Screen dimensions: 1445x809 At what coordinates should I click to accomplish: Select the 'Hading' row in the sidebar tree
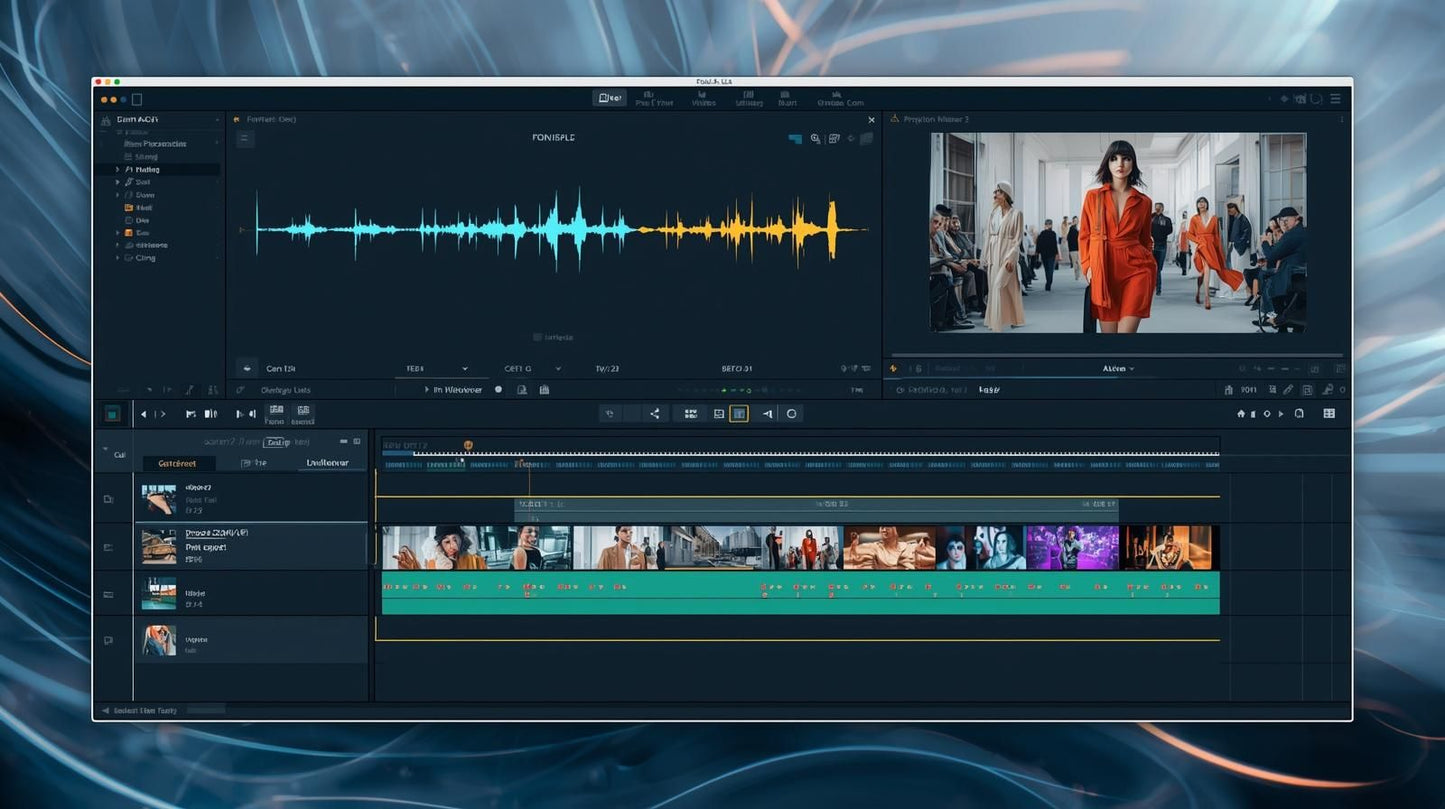158,170
